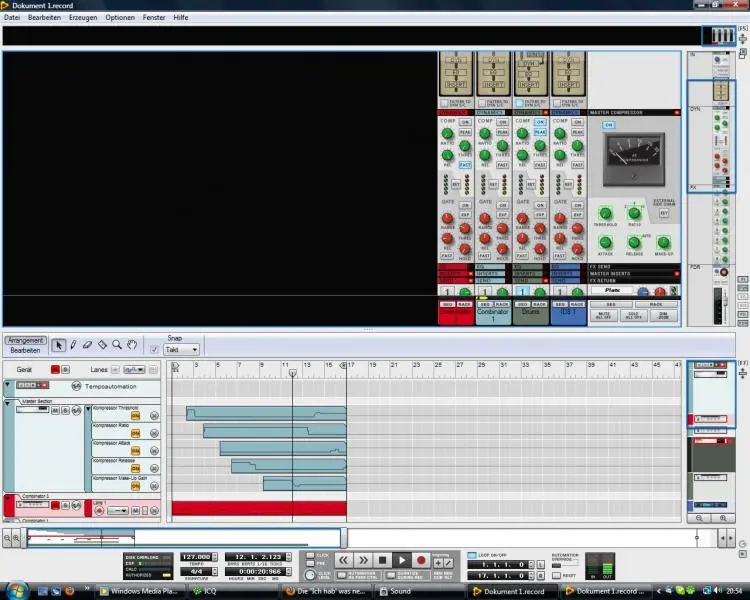The image size is (750, 600).
Task: Collapse the Tempoautomation track
Action: [8, 385]
